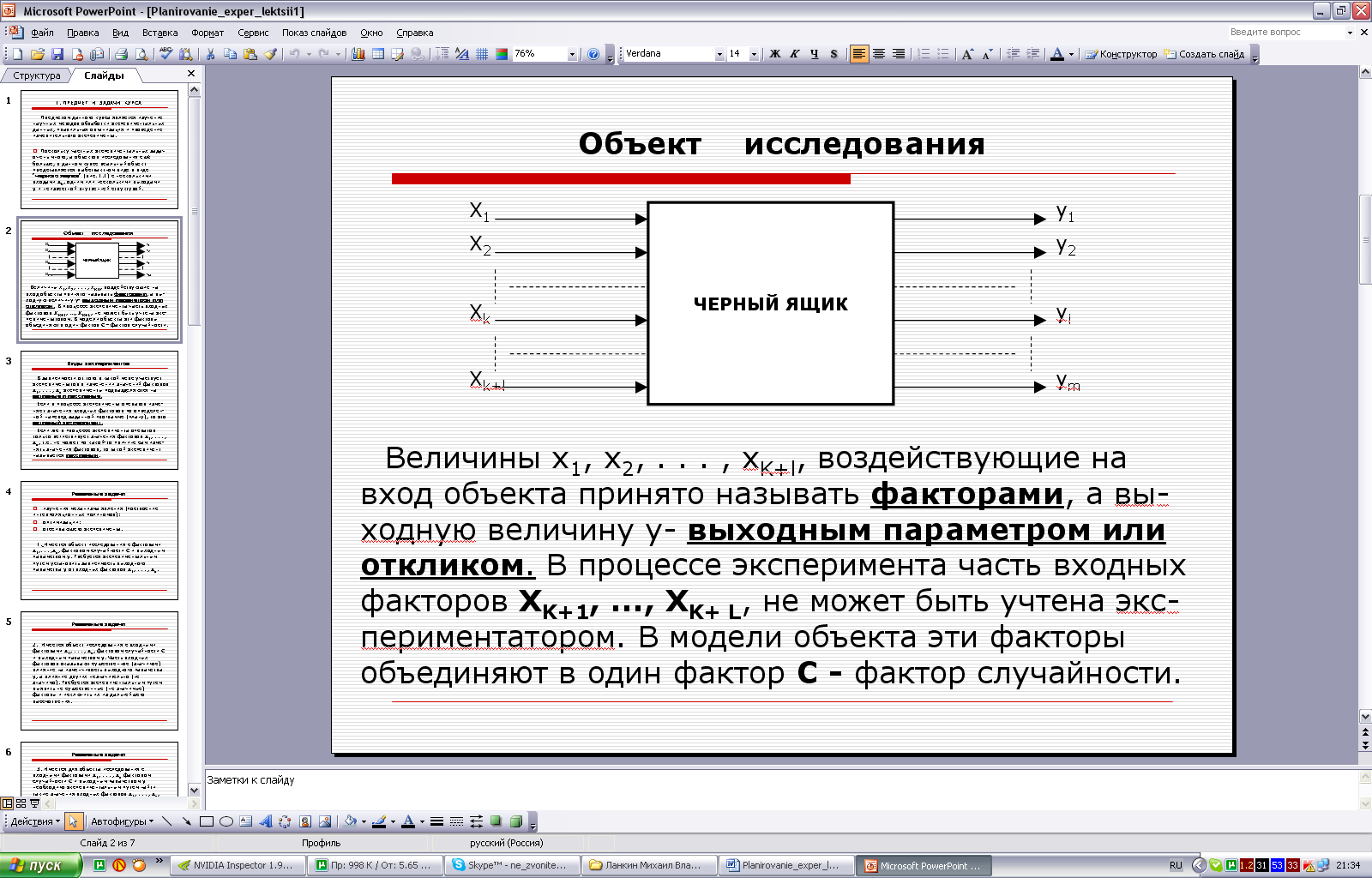This screenshot has height=878, width=1372.
Task: Open the Undo history dropdown arrow
Action: click(309, 54)
